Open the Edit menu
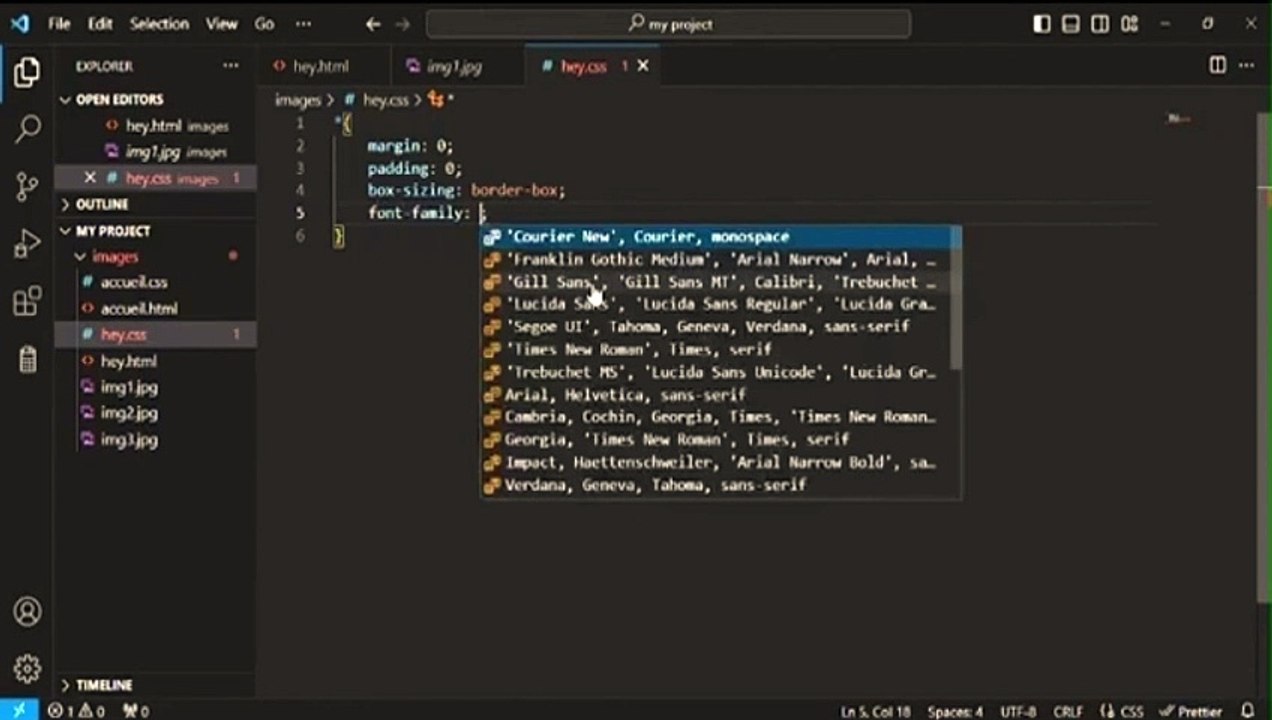The width and height of the screenshot is (1272, 720). 100,24
